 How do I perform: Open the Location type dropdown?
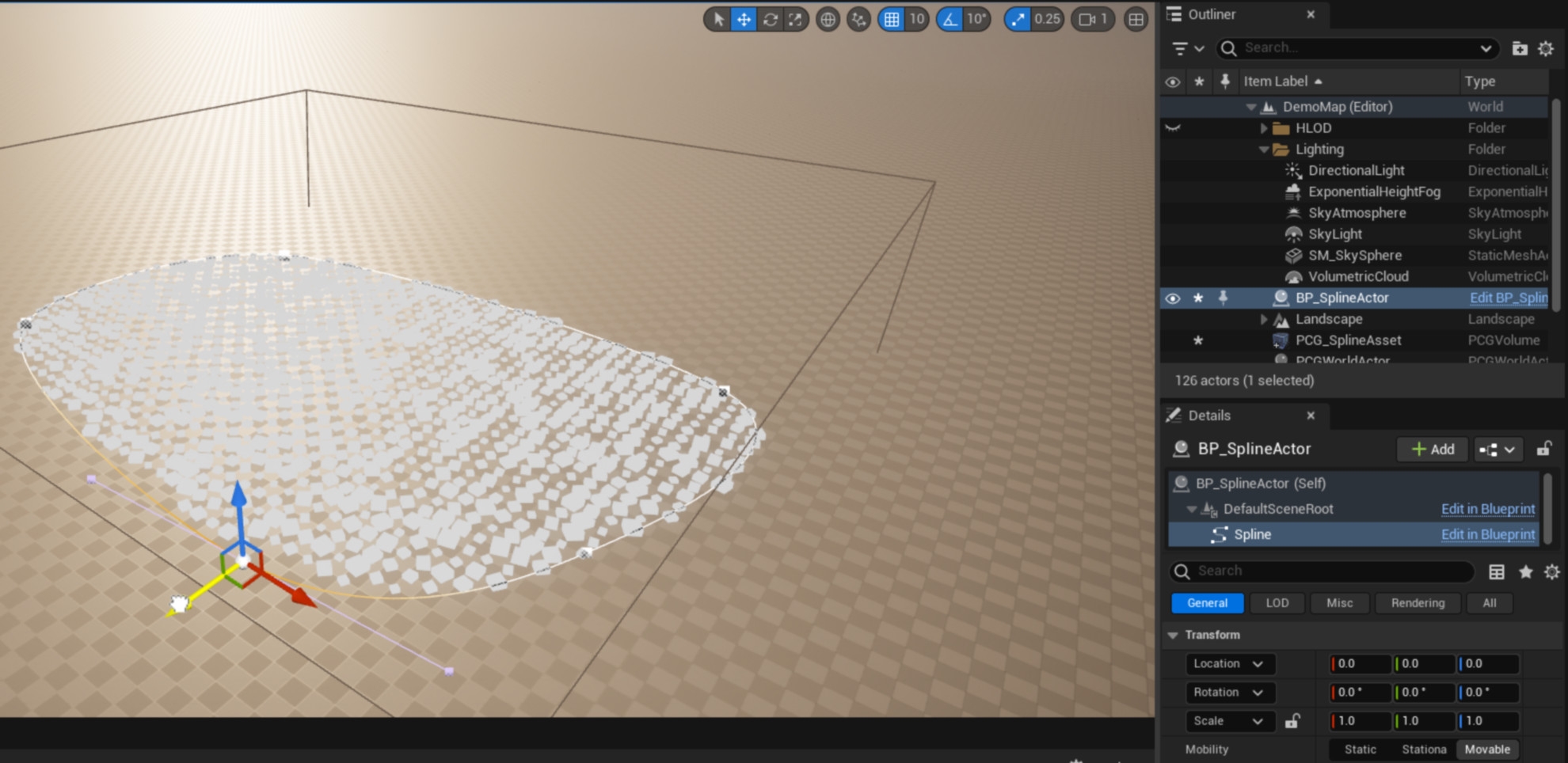click(x=1228, y=664)
